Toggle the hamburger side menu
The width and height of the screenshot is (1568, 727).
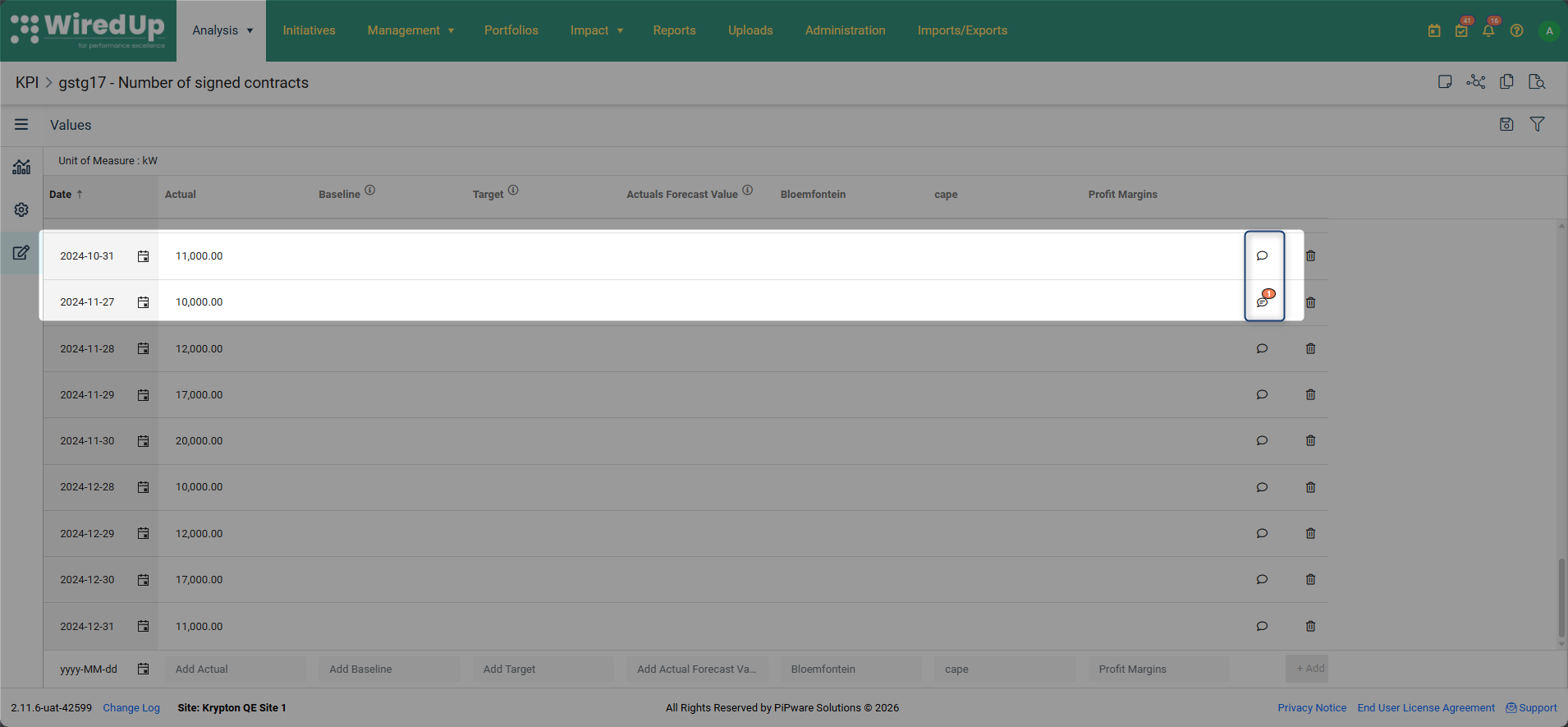(21, 125)
